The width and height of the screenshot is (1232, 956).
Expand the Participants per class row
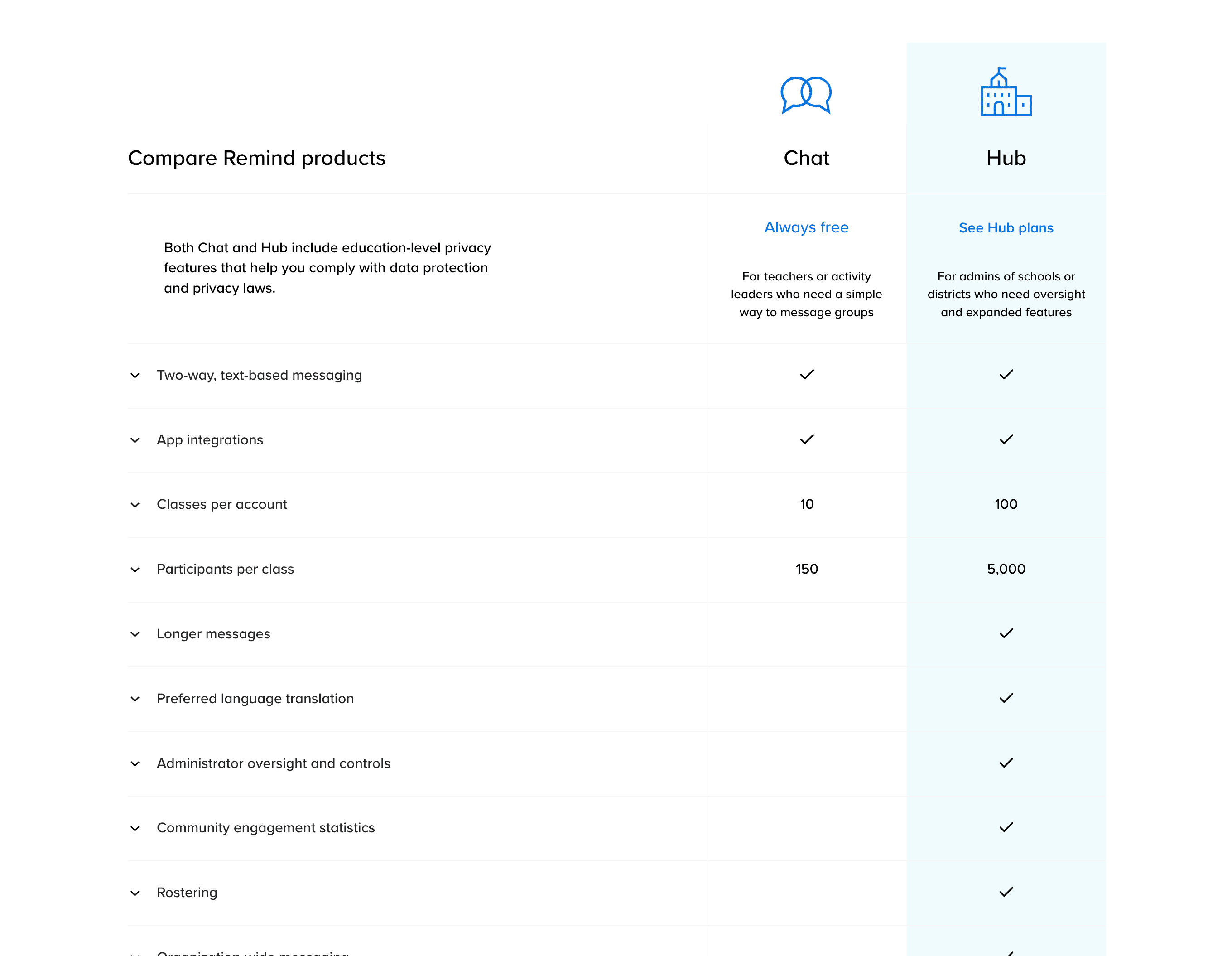[135, 570]
